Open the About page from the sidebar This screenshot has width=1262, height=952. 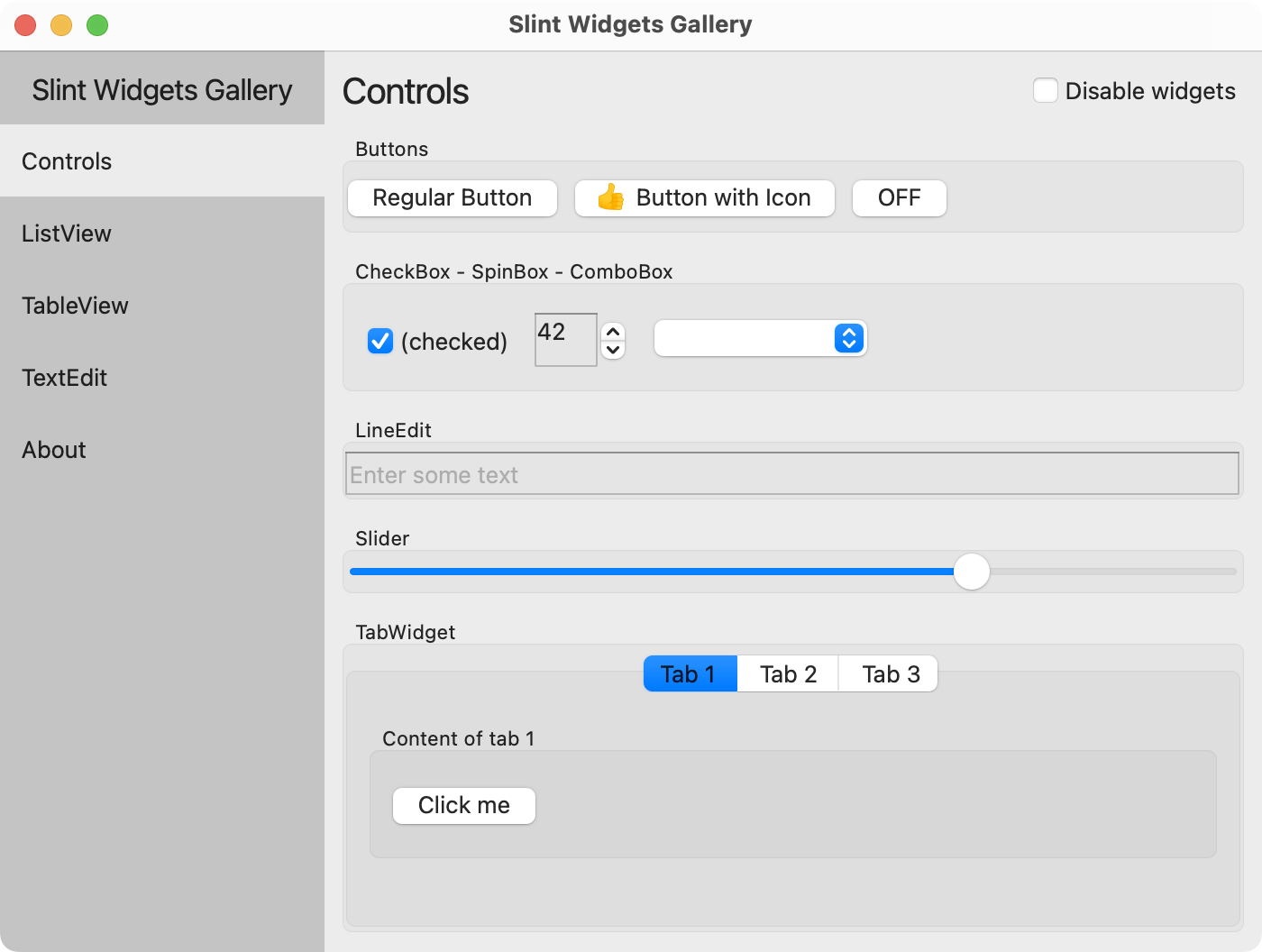(x=53, y=450)
